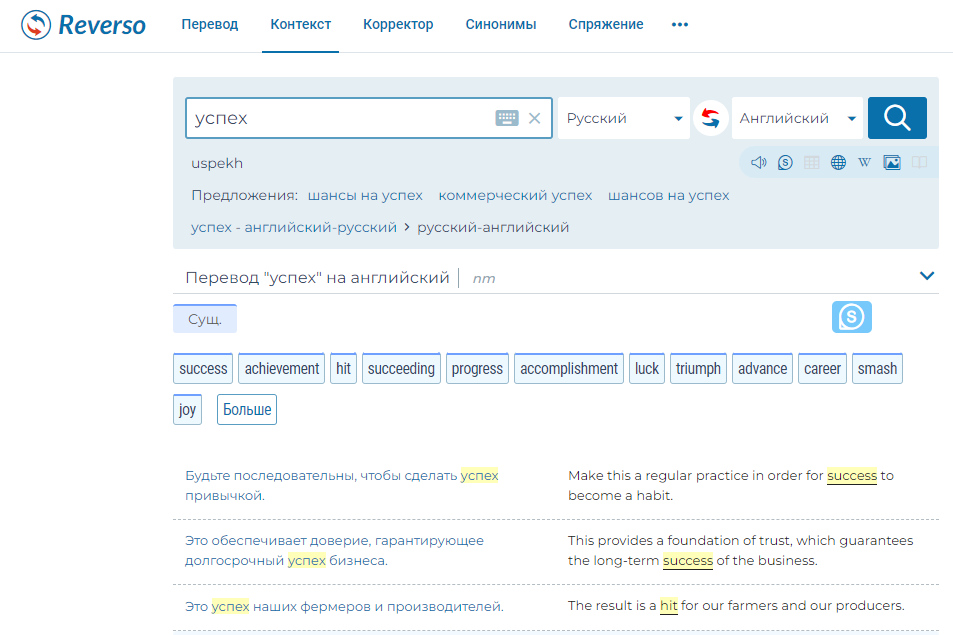This screenshot has height=635, width=953.
Task: Switch to the Синонимы tab
Action: pos(501,24)
